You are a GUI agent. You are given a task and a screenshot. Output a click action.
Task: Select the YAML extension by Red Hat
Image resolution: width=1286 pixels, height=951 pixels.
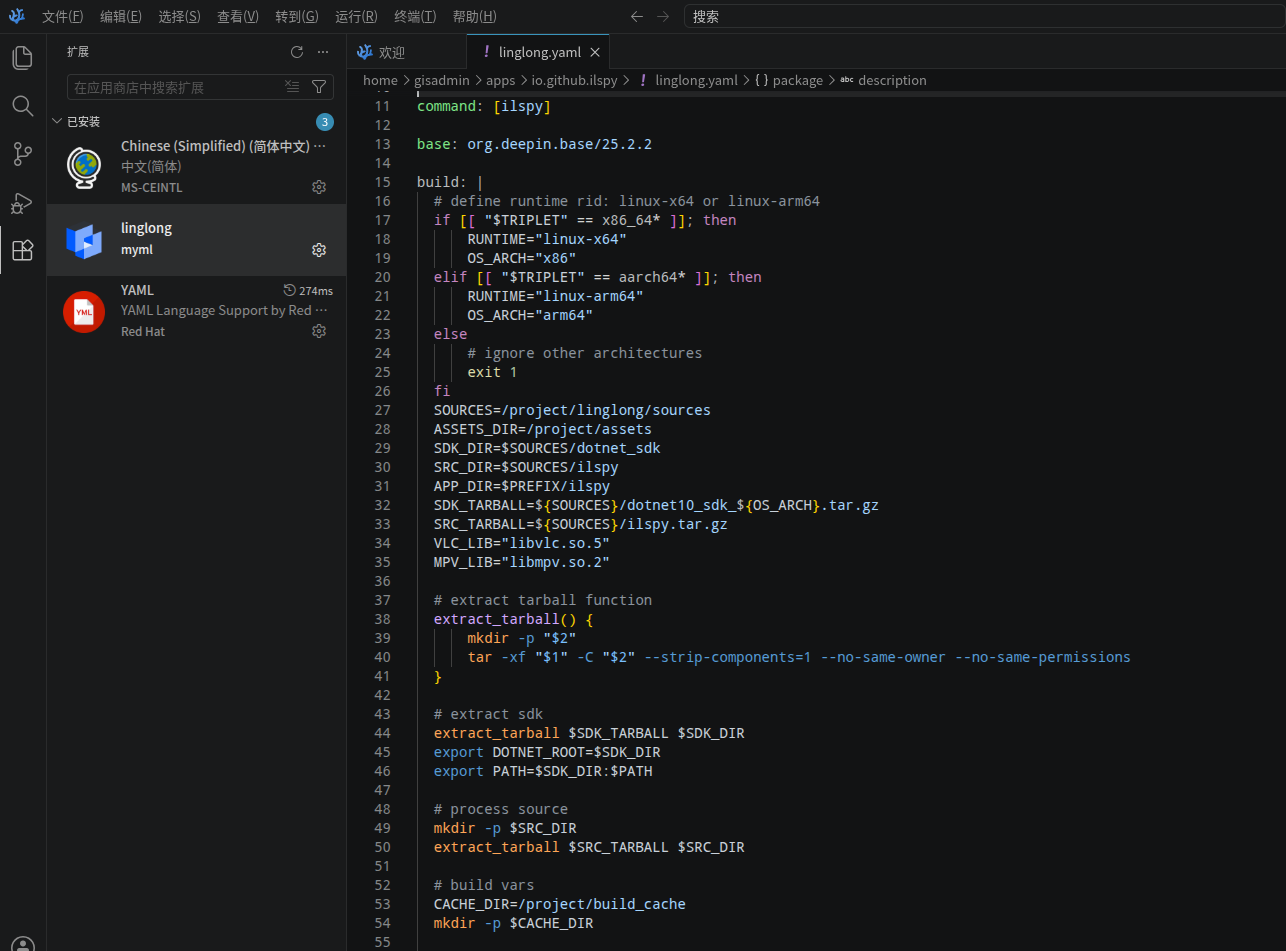[197, 311]
